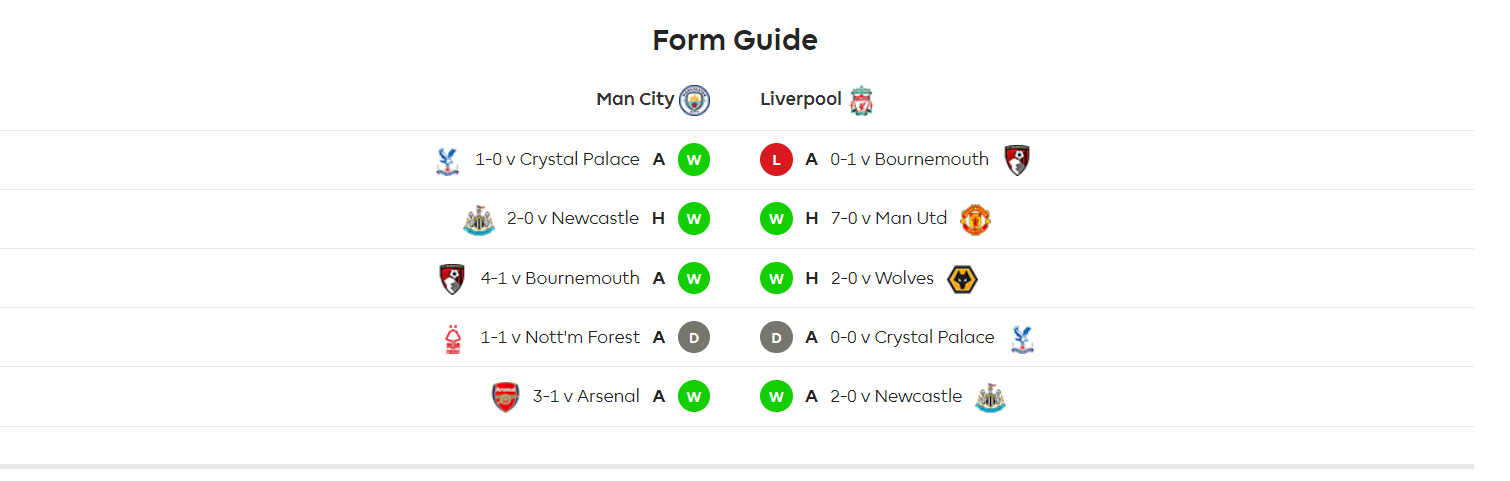Viewport: 1510px width, 481px height.
Task: Select the Man City team name
Action: click(635, 99)
